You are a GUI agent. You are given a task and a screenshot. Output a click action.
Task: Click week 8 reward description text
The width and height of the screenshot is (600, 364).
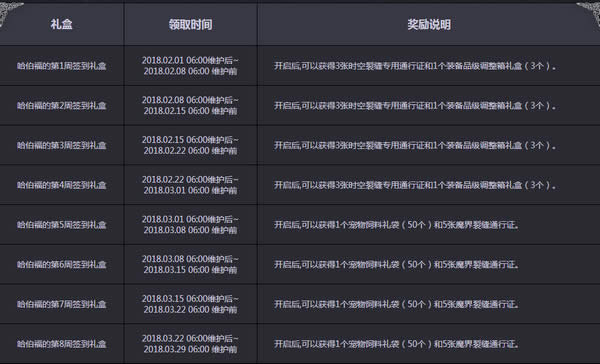pos(396,344)
